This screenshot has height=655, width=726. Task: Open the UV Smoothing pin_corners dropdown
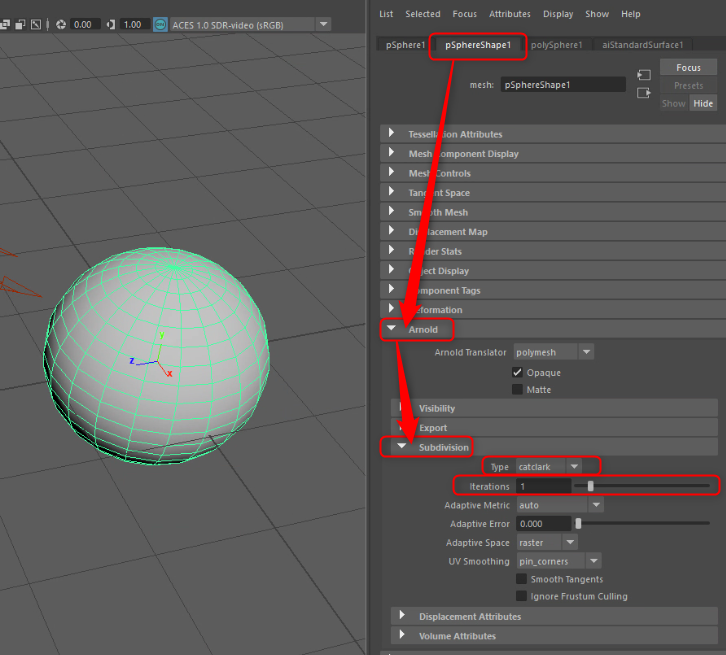click(x=558, y=561)
